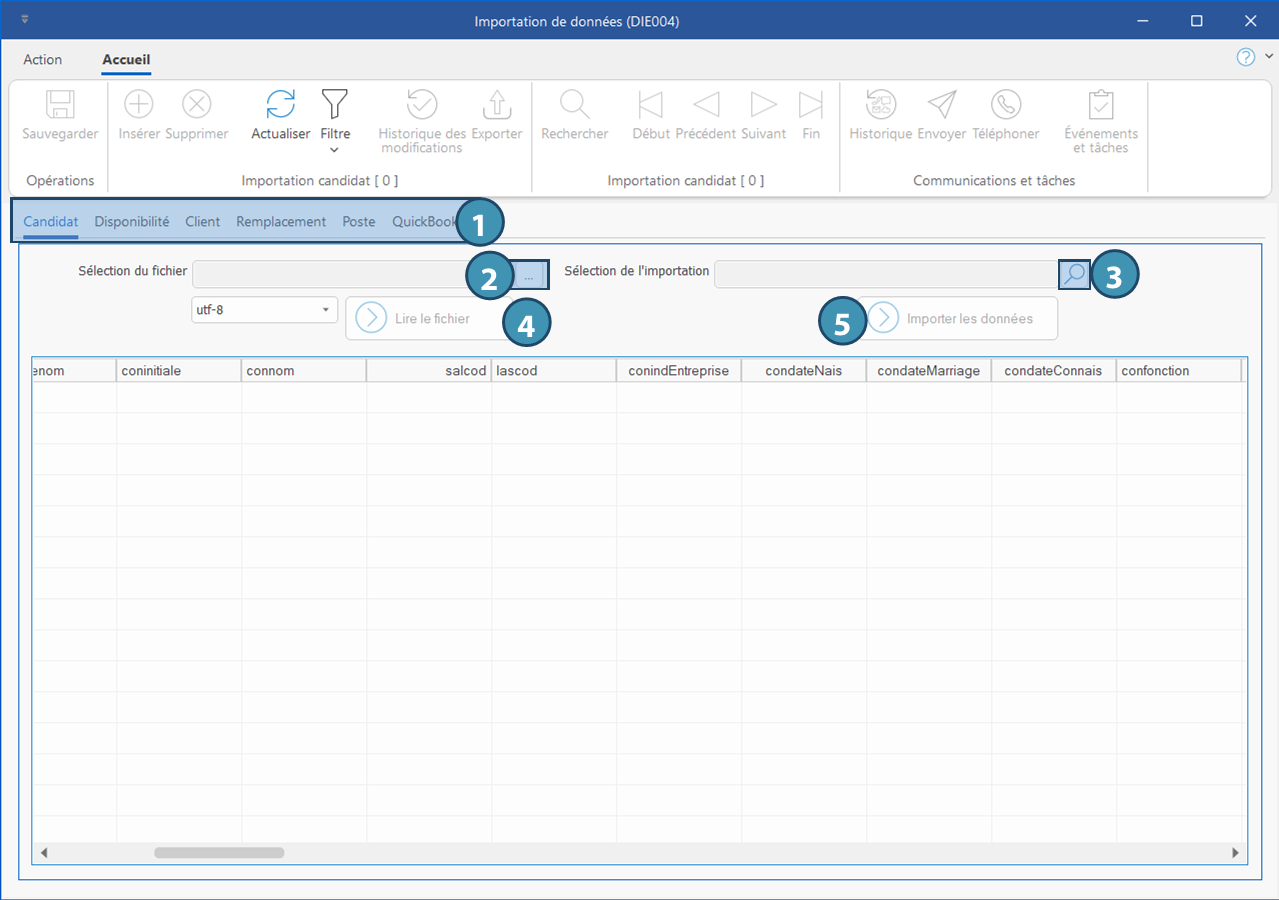Click the Actualiser refresh icon
Viewport: 1279px width, 900px height.
(x=281, y=104)
